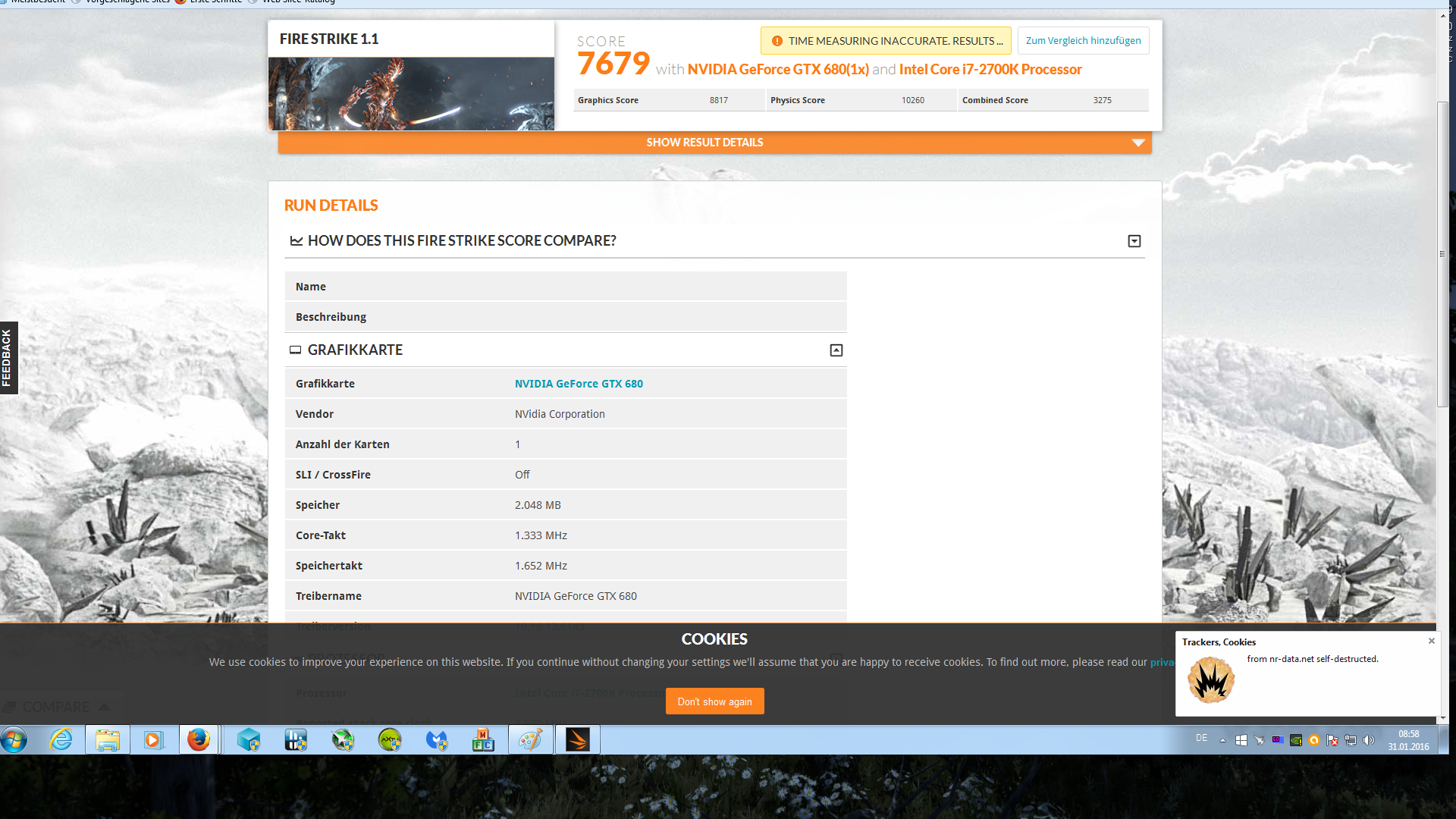Expand the score comparison section toggle

(1134, 241)
